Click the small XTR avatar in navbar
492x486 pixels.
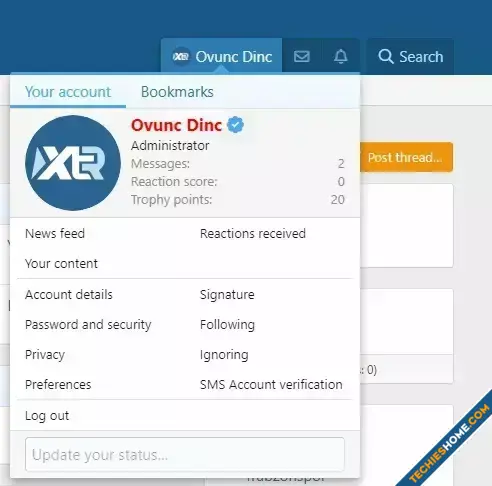[181, 56]
